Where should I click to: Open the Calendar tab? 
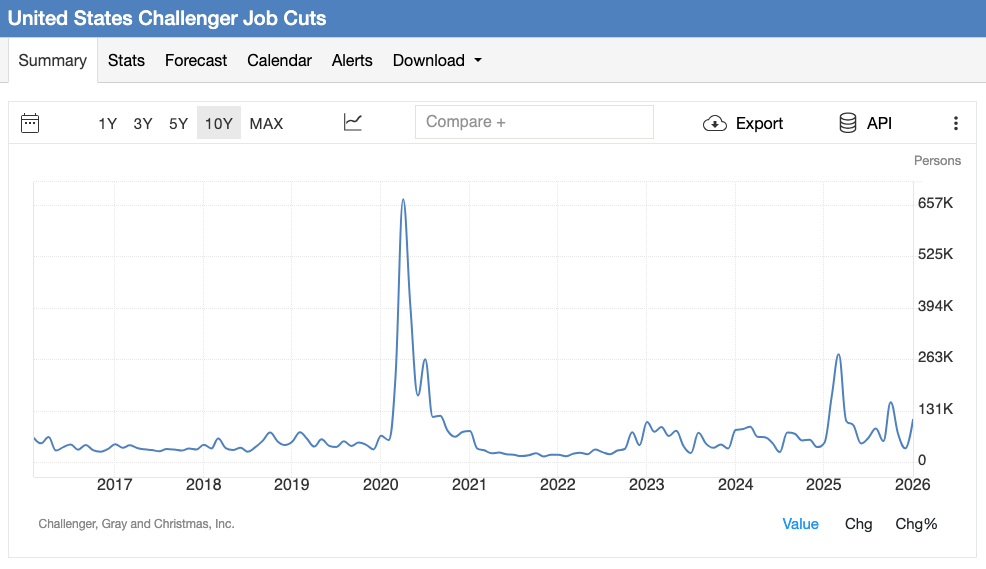[279, 60]
